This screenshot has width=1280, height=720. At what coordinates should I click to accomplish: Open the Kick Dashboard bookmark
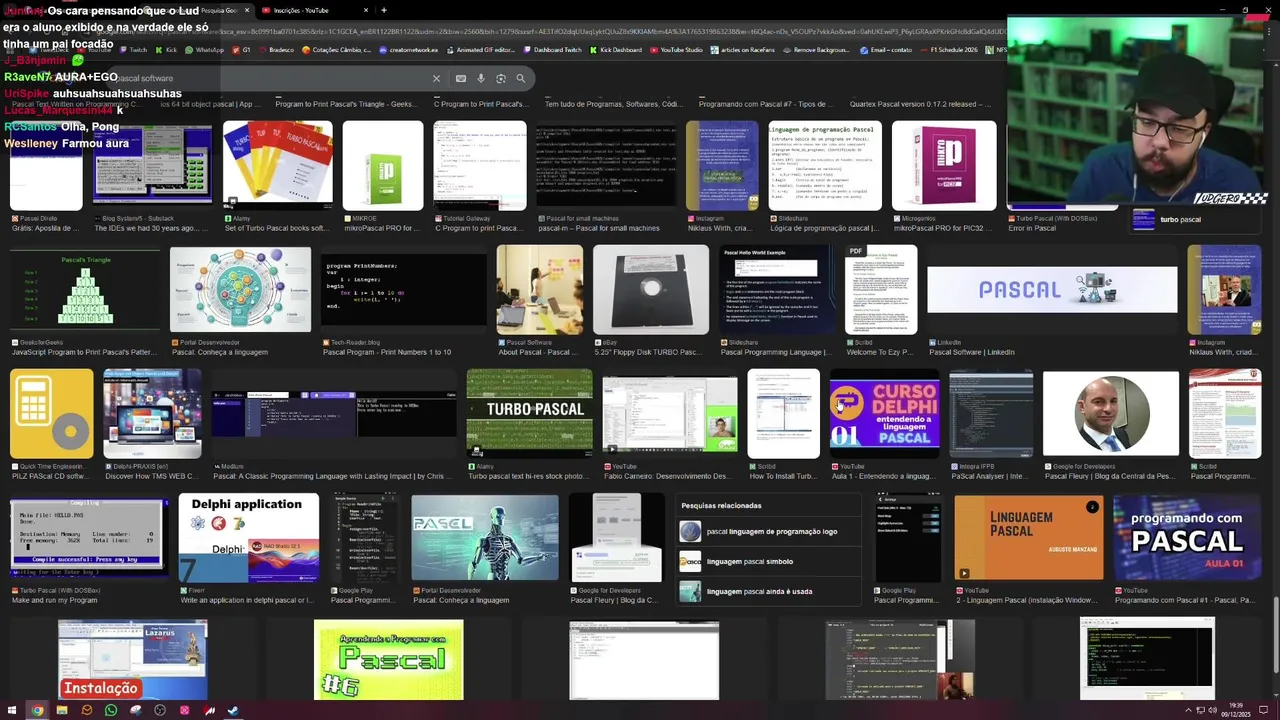[x=616, y=49]
